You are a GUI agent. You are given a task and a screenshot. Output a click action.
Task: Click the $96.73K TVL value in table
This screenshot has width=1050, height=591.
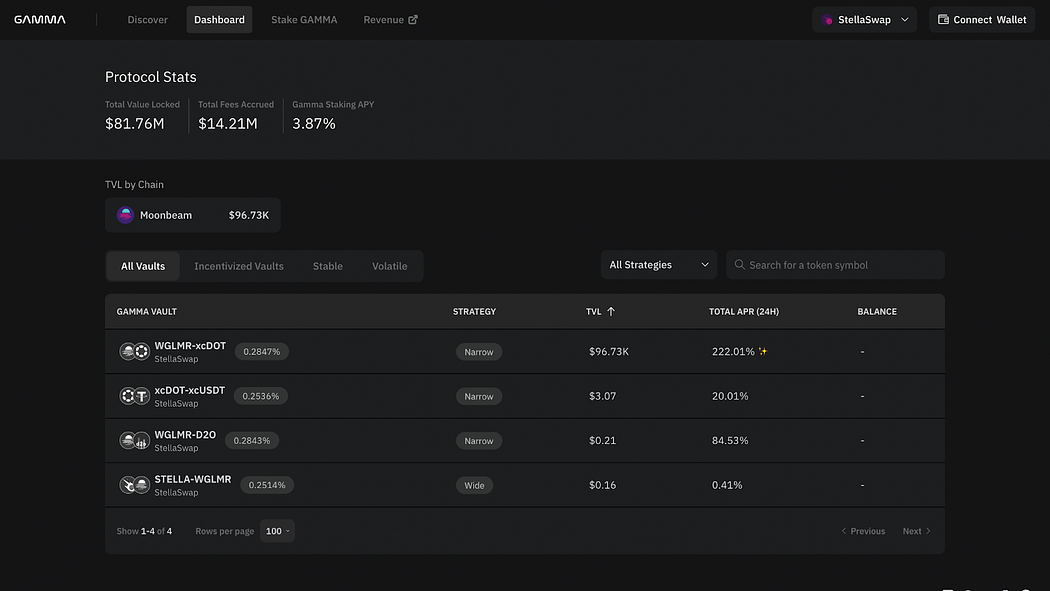click(x=609, y=351)
